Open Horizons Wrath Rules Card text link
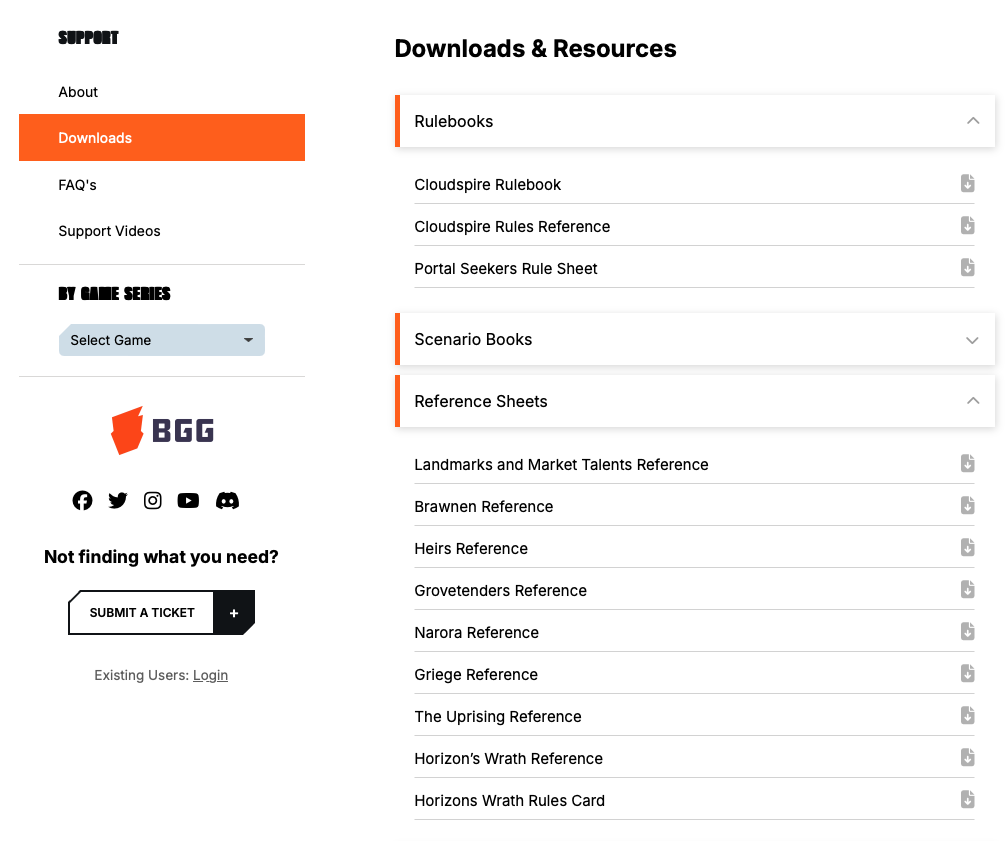Image resolution: width=1008 pixels, height=841 pixels. click(510, 800)
